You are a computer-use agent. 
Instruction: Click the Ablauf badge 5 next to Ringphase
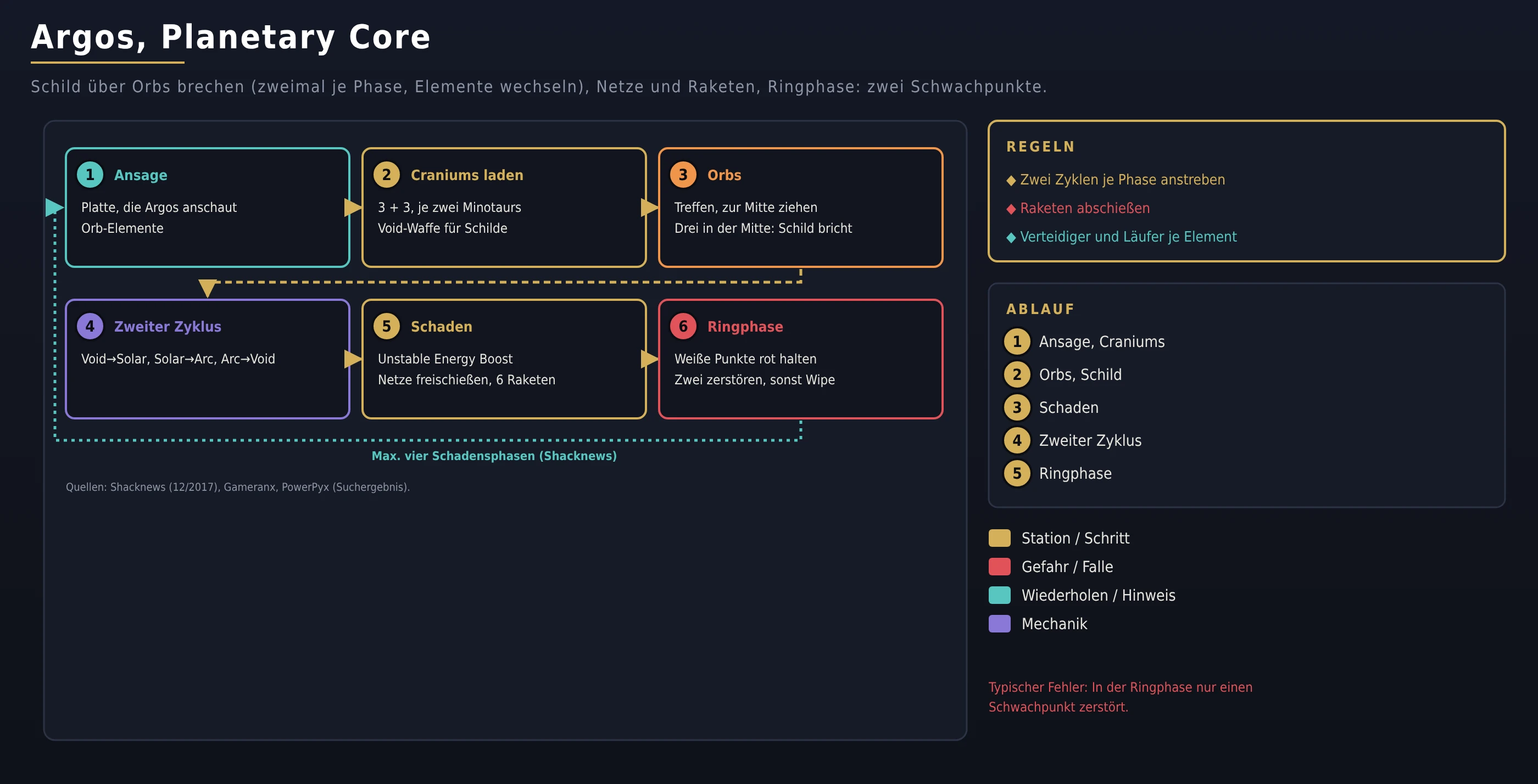pos(1017,474)
